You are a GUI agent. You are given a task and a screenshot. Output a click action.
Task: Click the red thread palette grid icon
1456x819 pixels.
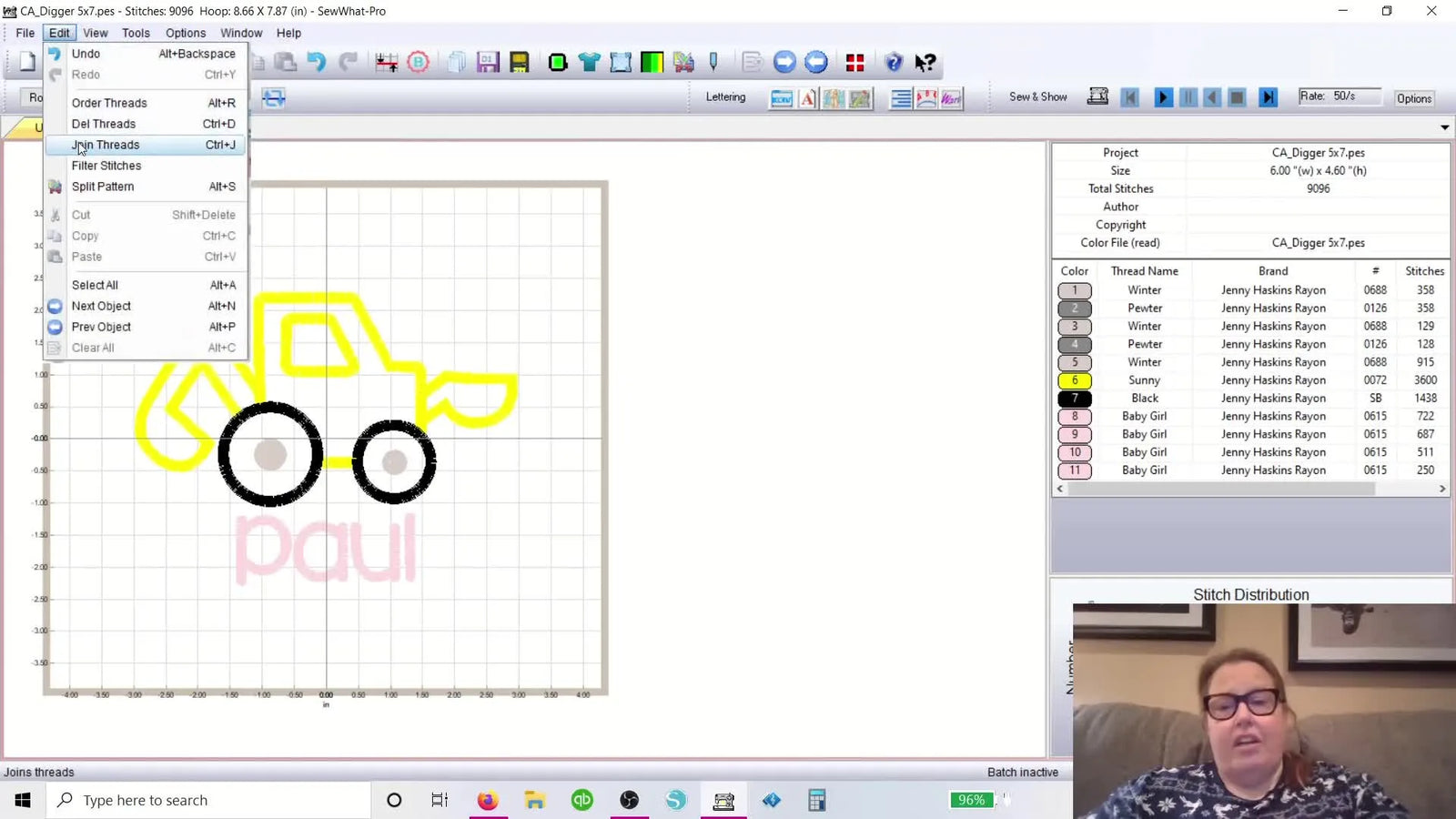855,62
